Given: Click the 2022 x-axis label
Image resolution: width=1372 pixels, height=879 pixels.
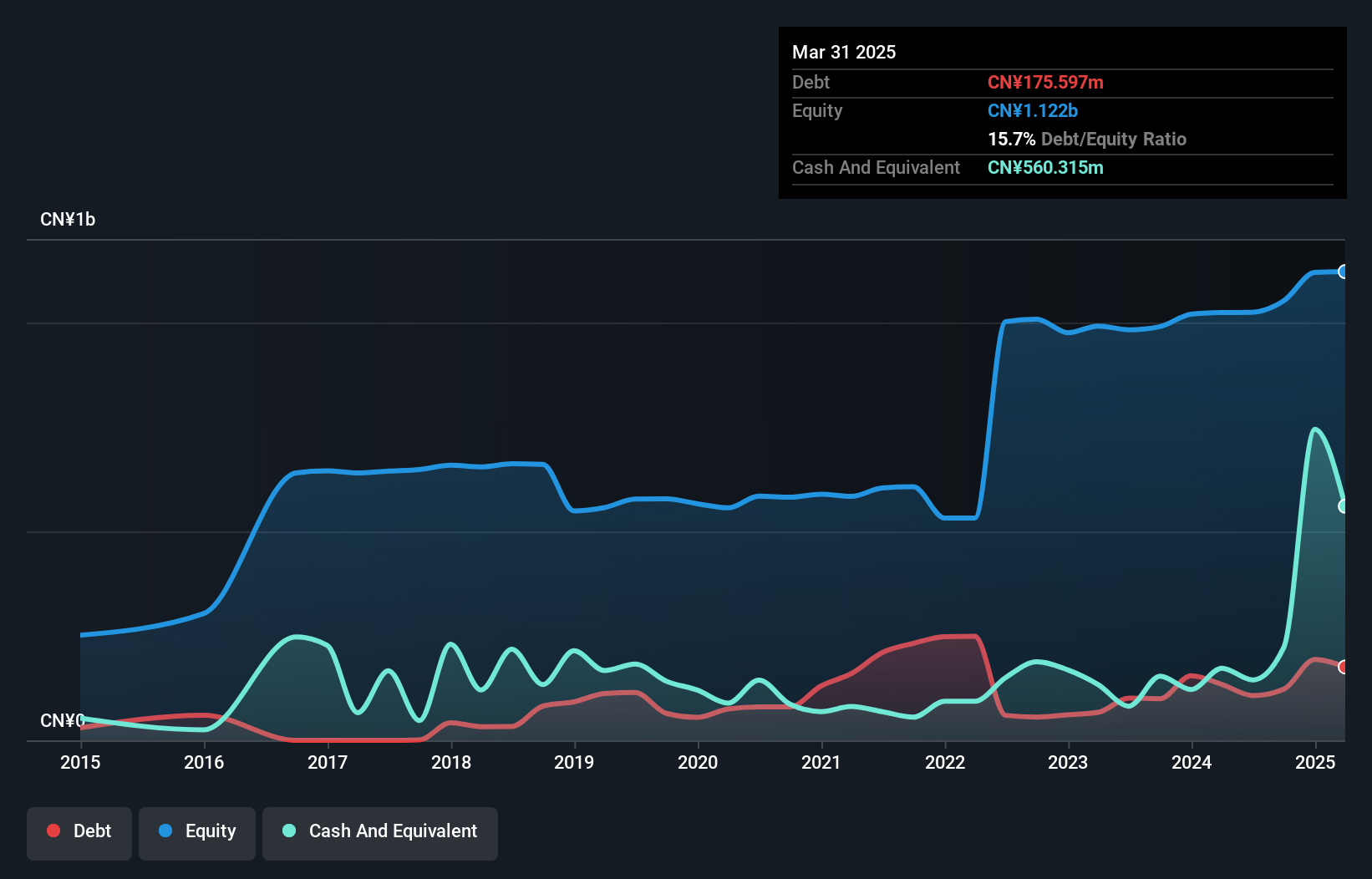Looking at the screenshot, I should (945, 762).
